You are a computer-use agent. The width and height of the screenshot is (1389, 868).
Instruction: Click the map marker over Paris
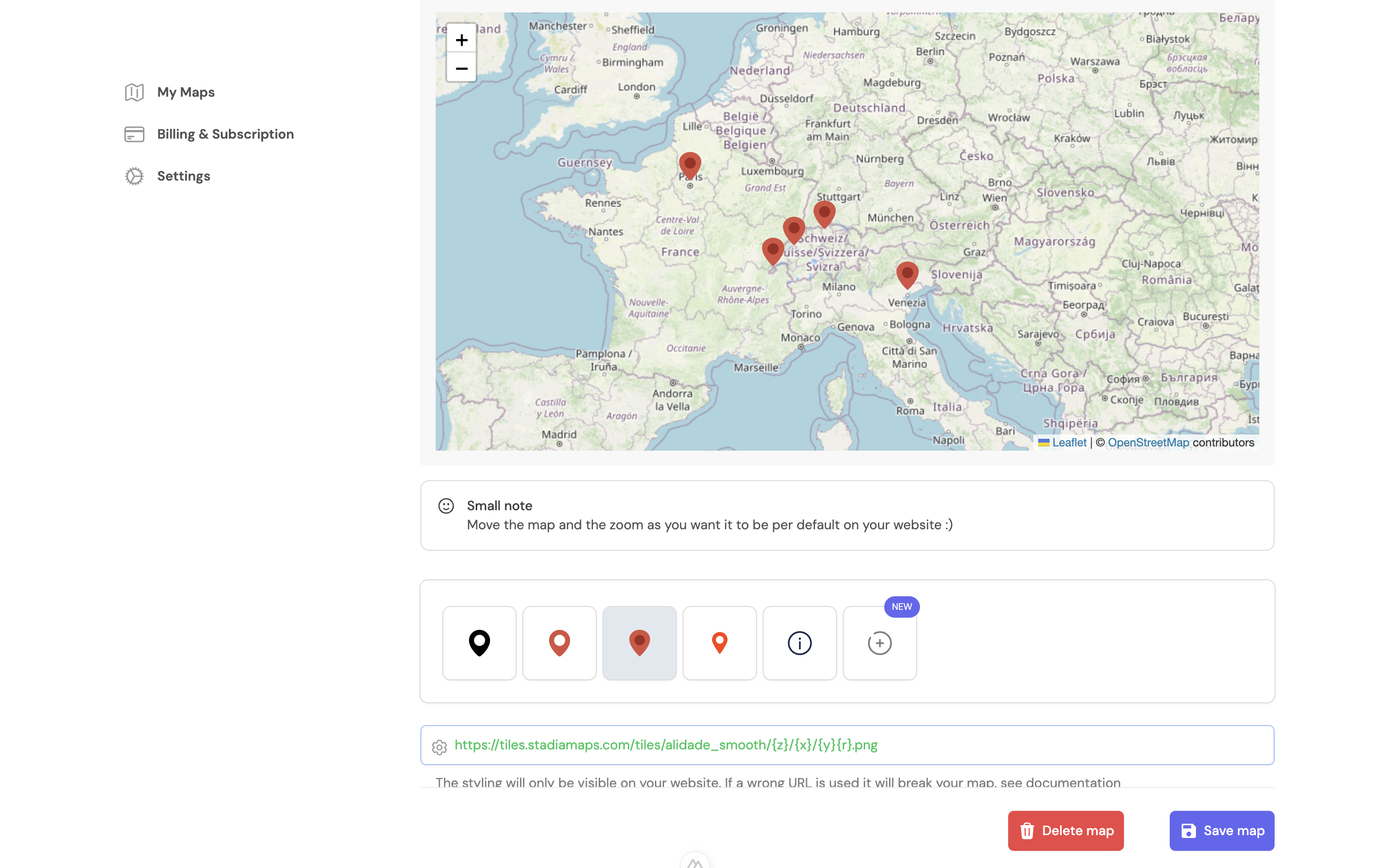[690, 165]
